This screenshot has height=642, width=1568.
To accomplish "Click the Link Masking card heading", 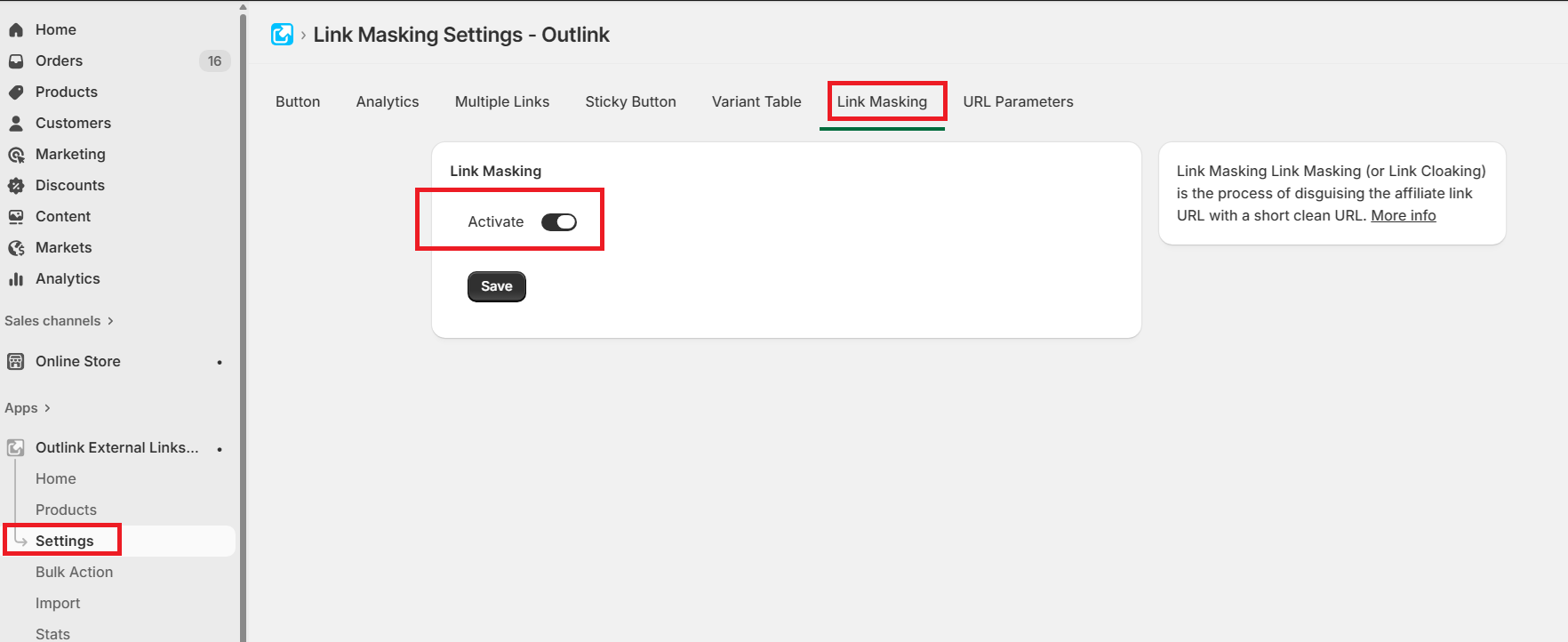I will 495,171.
